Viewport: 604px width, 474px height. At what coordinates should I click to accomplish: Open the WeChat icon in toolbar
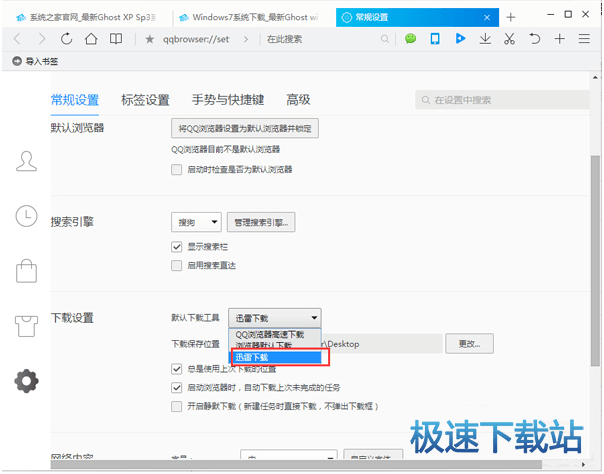click(411, 39)
